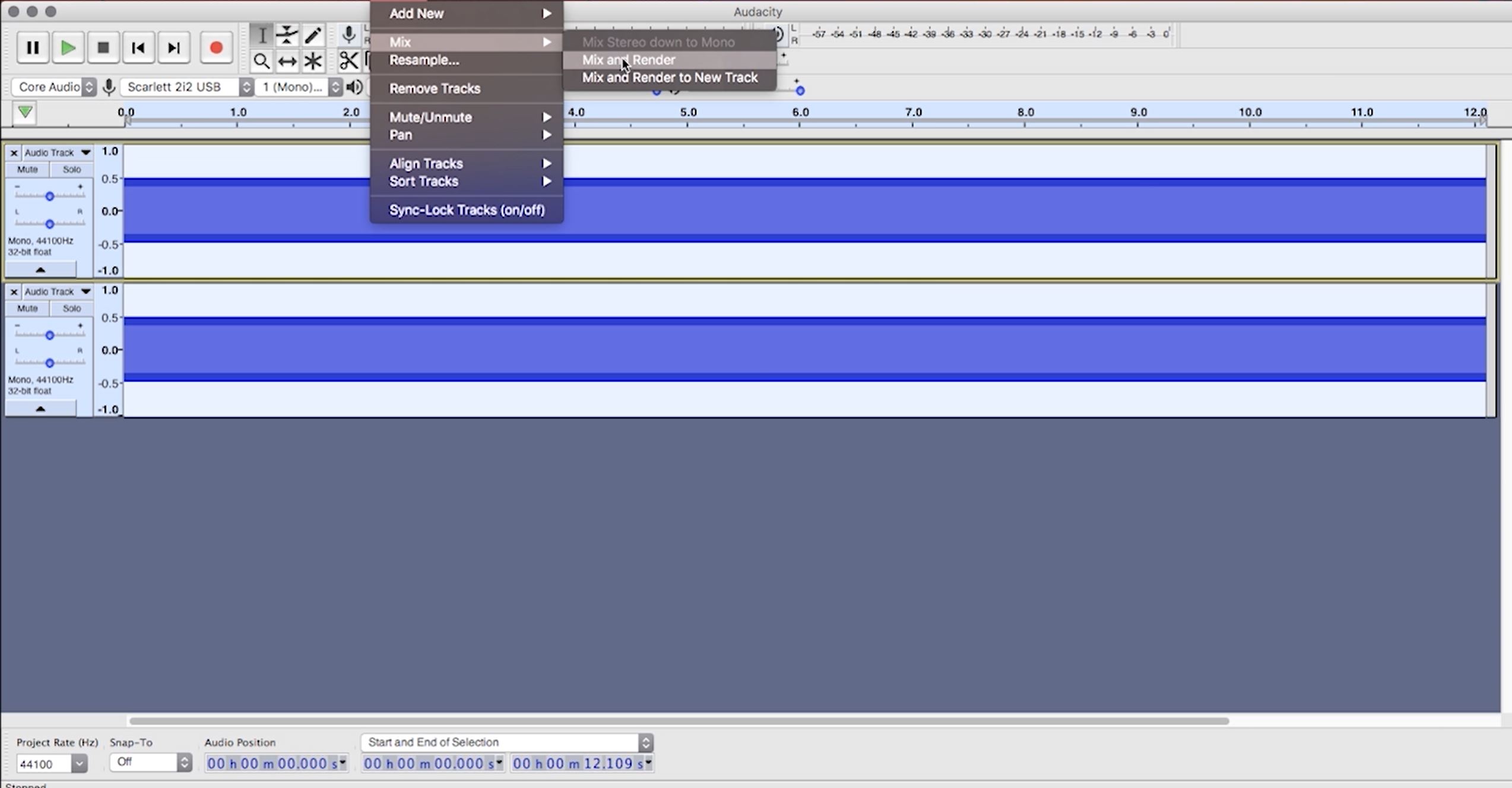The width and height of the screenshot is (1512, 788).
Task: Click the Skip to Start button
Action: (x=138, y=48)
